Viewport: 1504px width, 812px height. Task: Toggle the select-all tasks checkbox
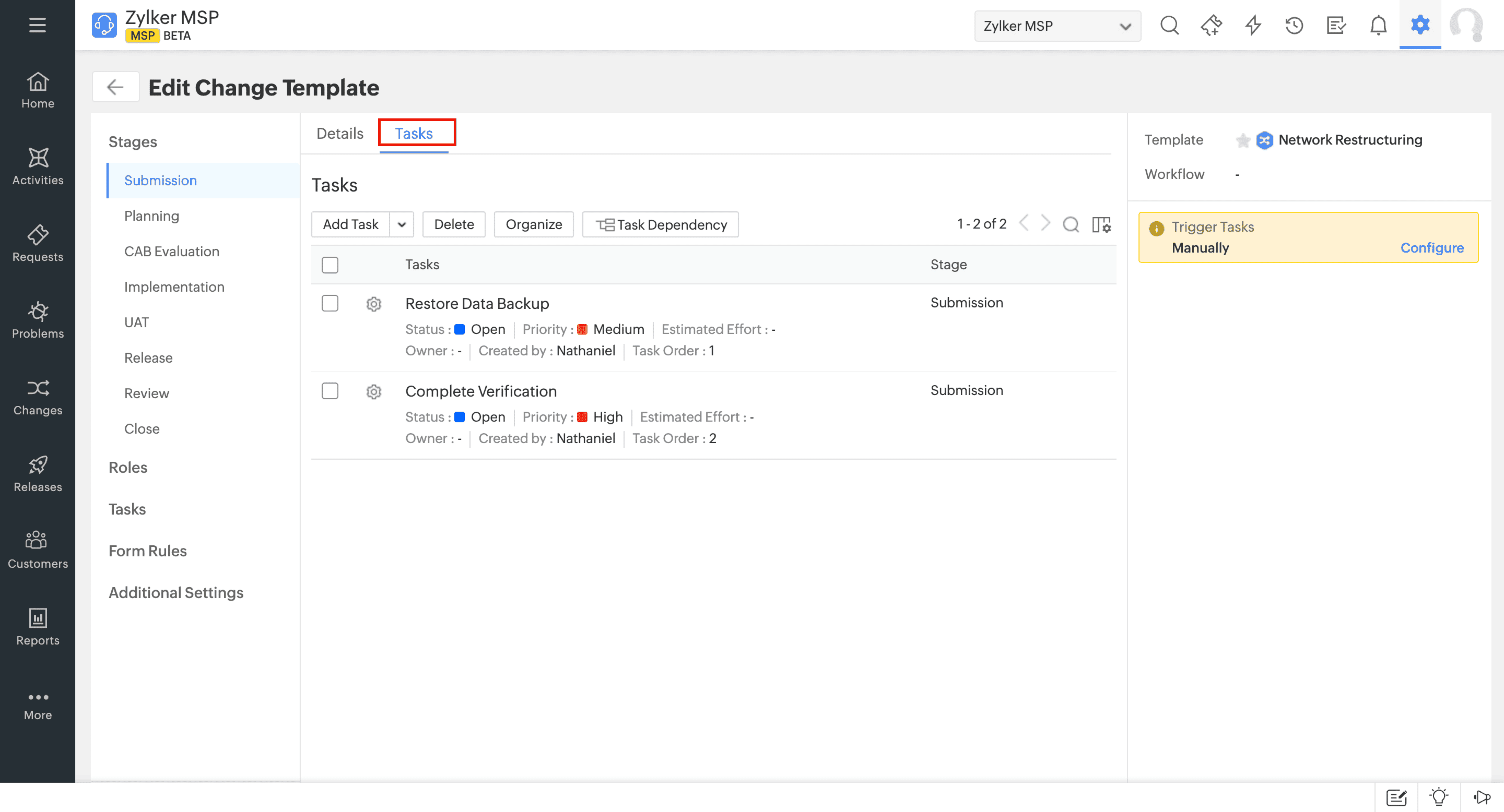[330, 265]
